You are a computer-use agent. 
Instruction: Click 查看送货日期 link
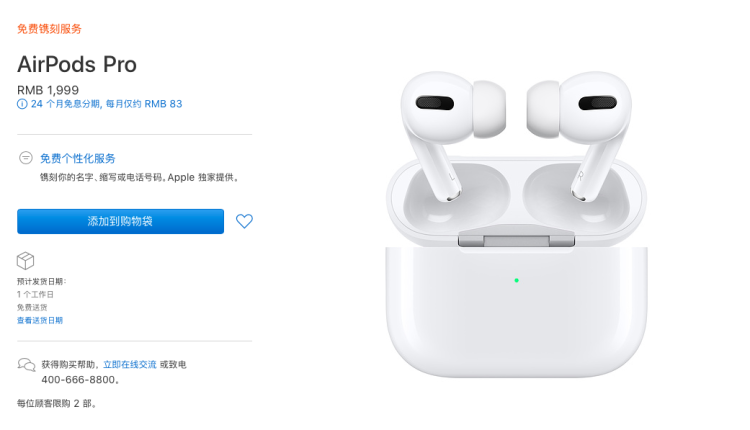coord(40,320)
